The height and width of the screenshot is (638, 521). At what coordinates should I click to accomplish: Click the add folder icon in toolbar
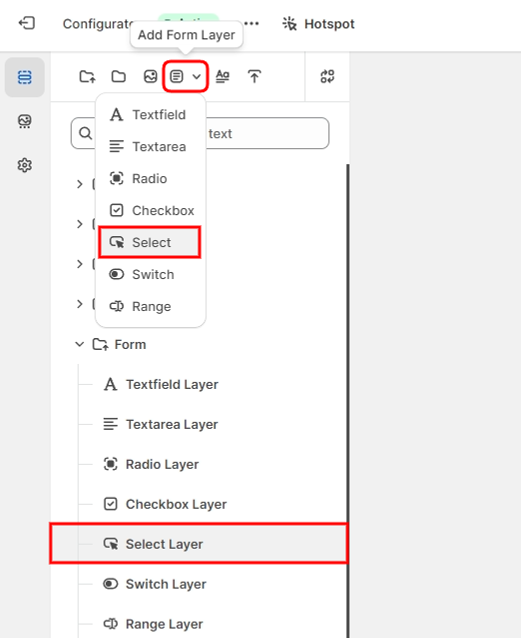coord(118,76)
